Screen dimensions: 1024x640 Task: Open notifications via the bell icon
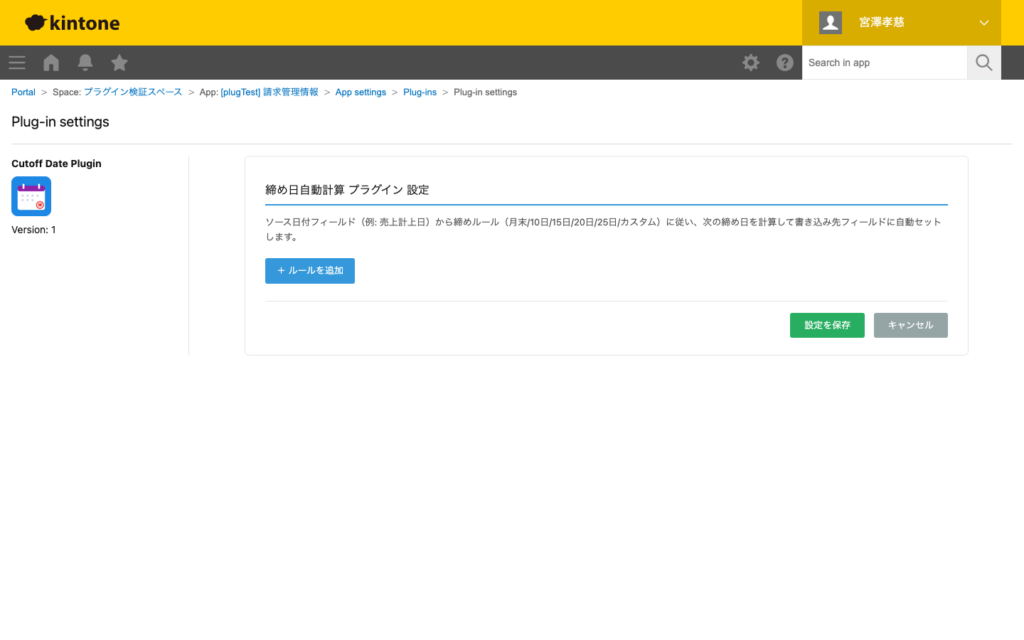click(84, 62)
